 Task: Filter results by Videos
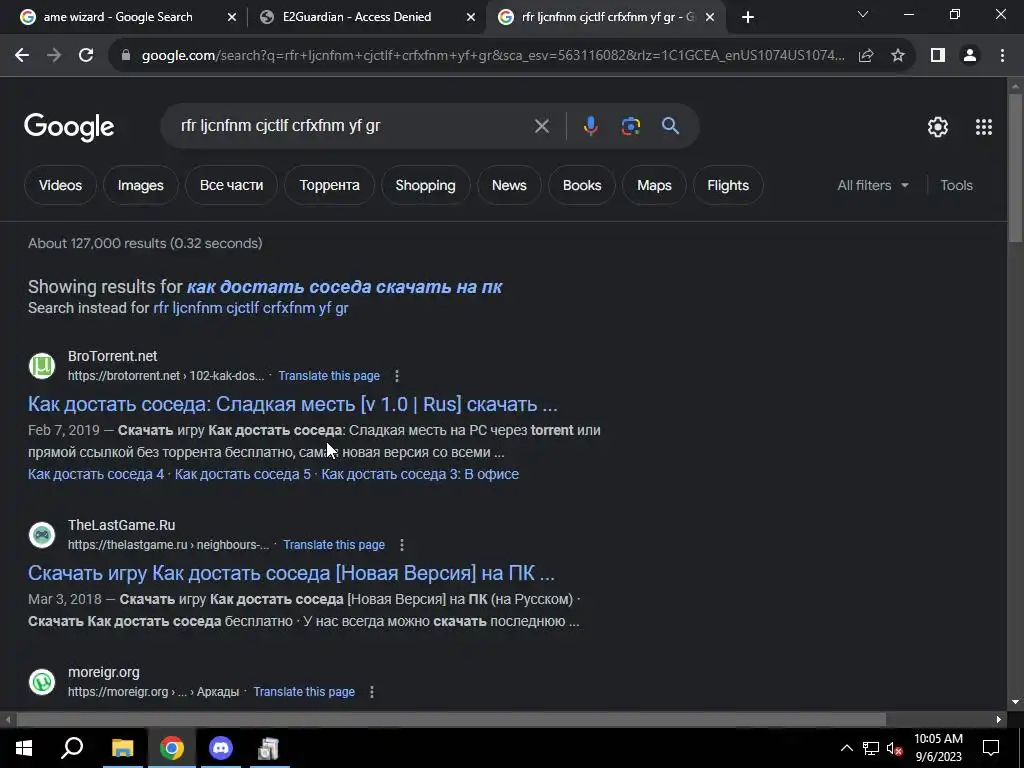pyautogui.click(x=60, y=185)
